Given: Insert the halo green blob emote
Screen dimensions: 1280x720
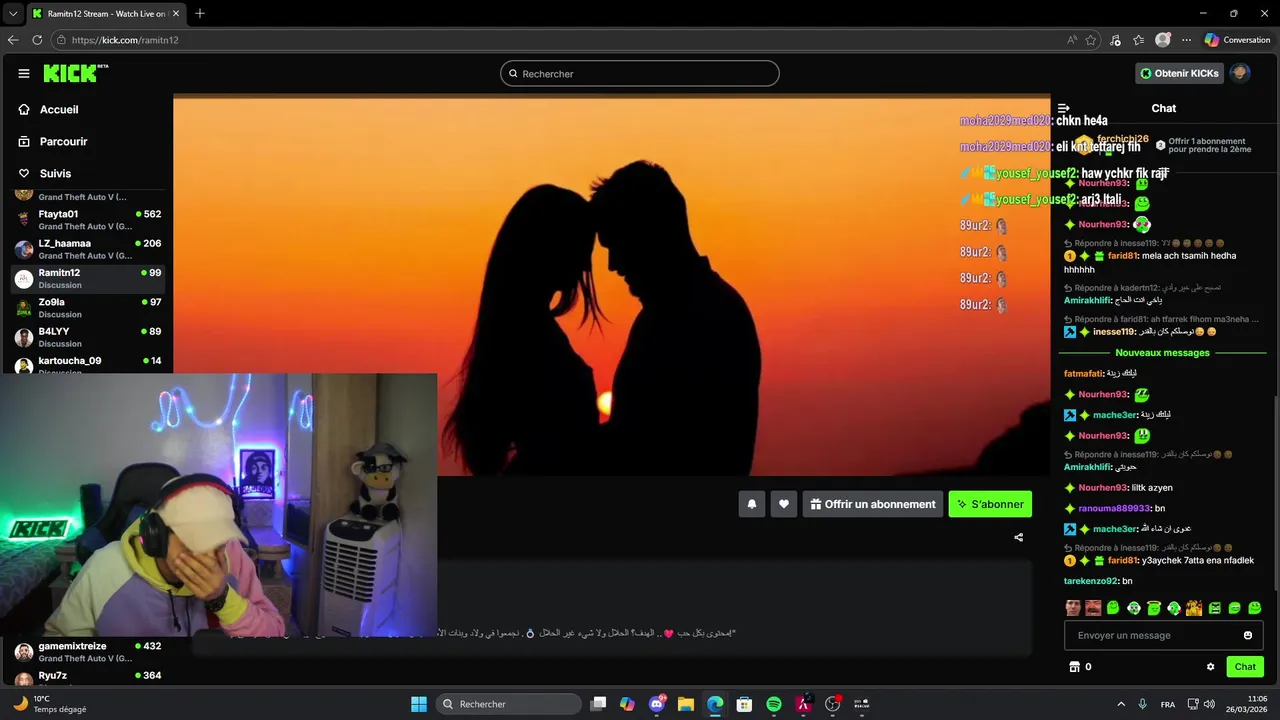Looking at the screenshot, I should pos(1154,608).
